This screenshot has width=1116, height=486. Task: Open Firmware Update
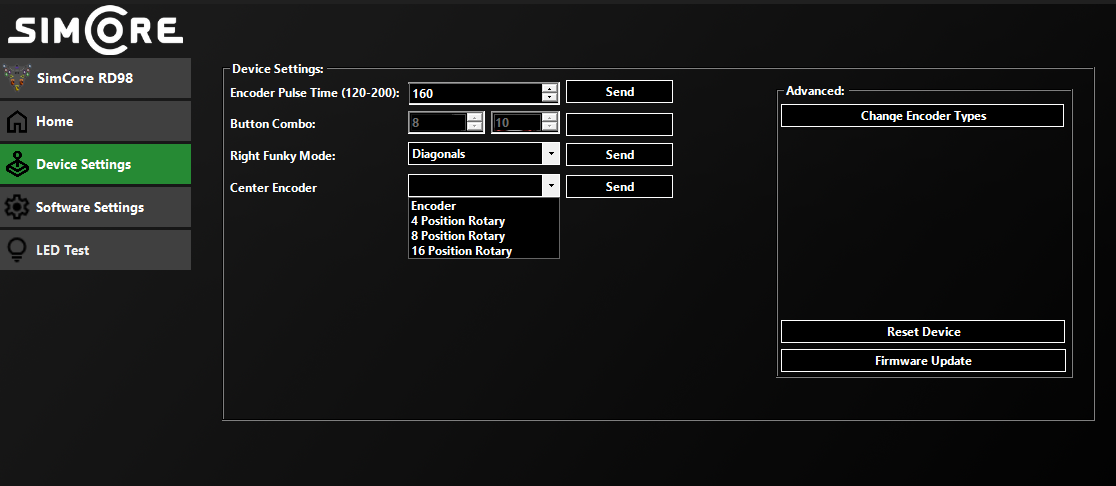pos(923,361)
